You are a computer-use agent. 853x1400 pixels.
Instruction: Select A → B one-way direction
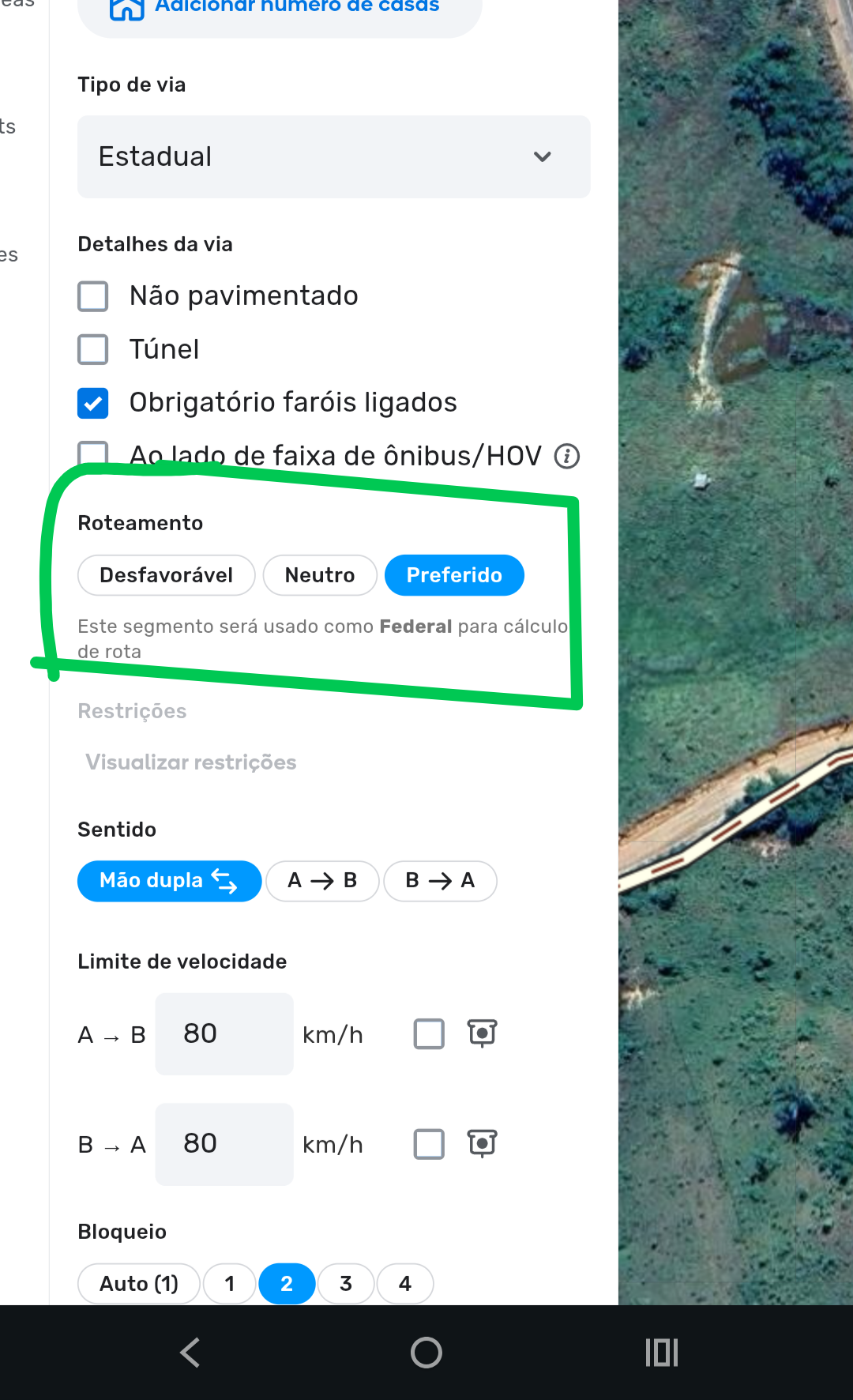click(x=322, y=881)
